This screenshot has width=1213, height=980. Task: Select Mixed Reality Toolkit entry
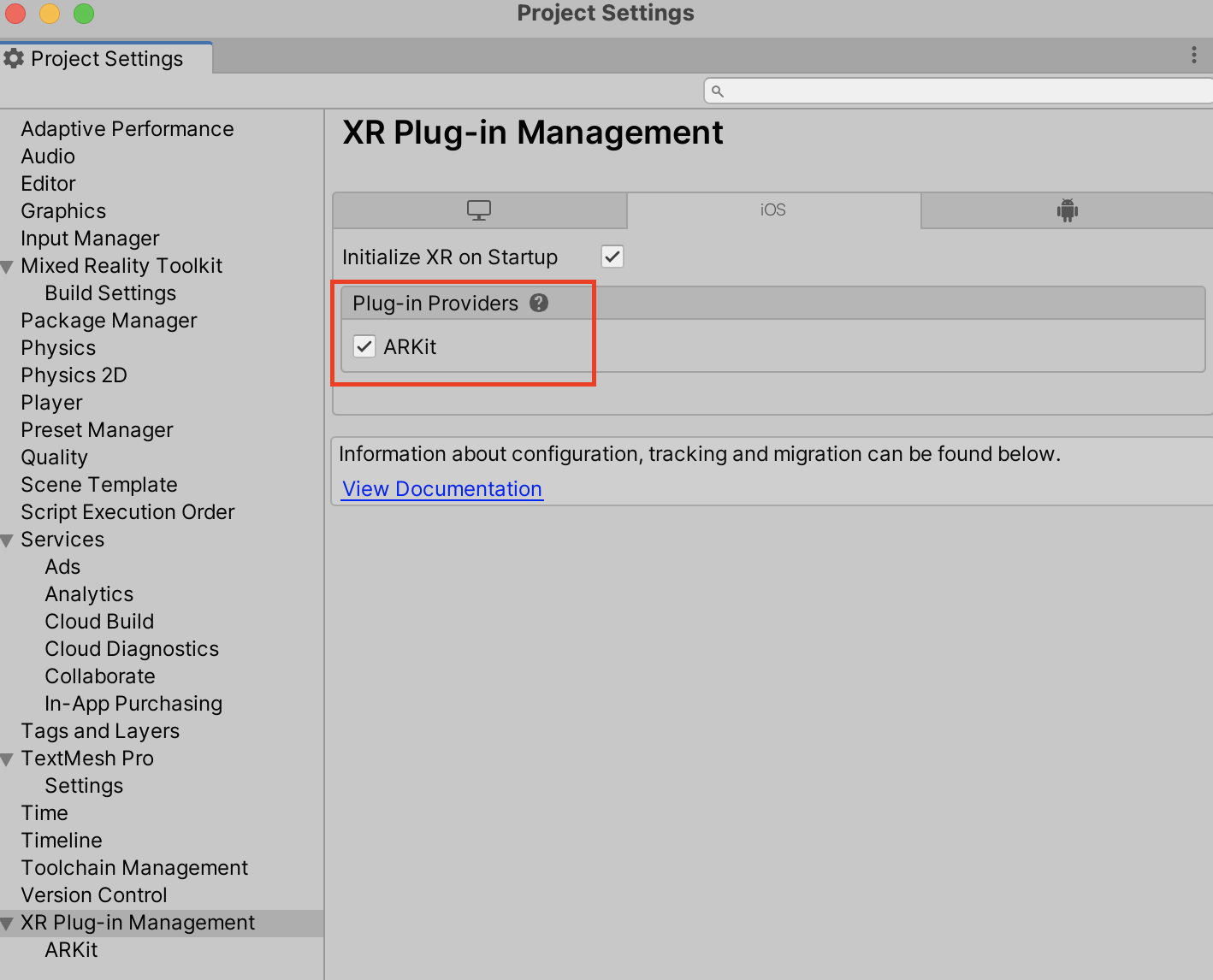[x=121, y=266]
